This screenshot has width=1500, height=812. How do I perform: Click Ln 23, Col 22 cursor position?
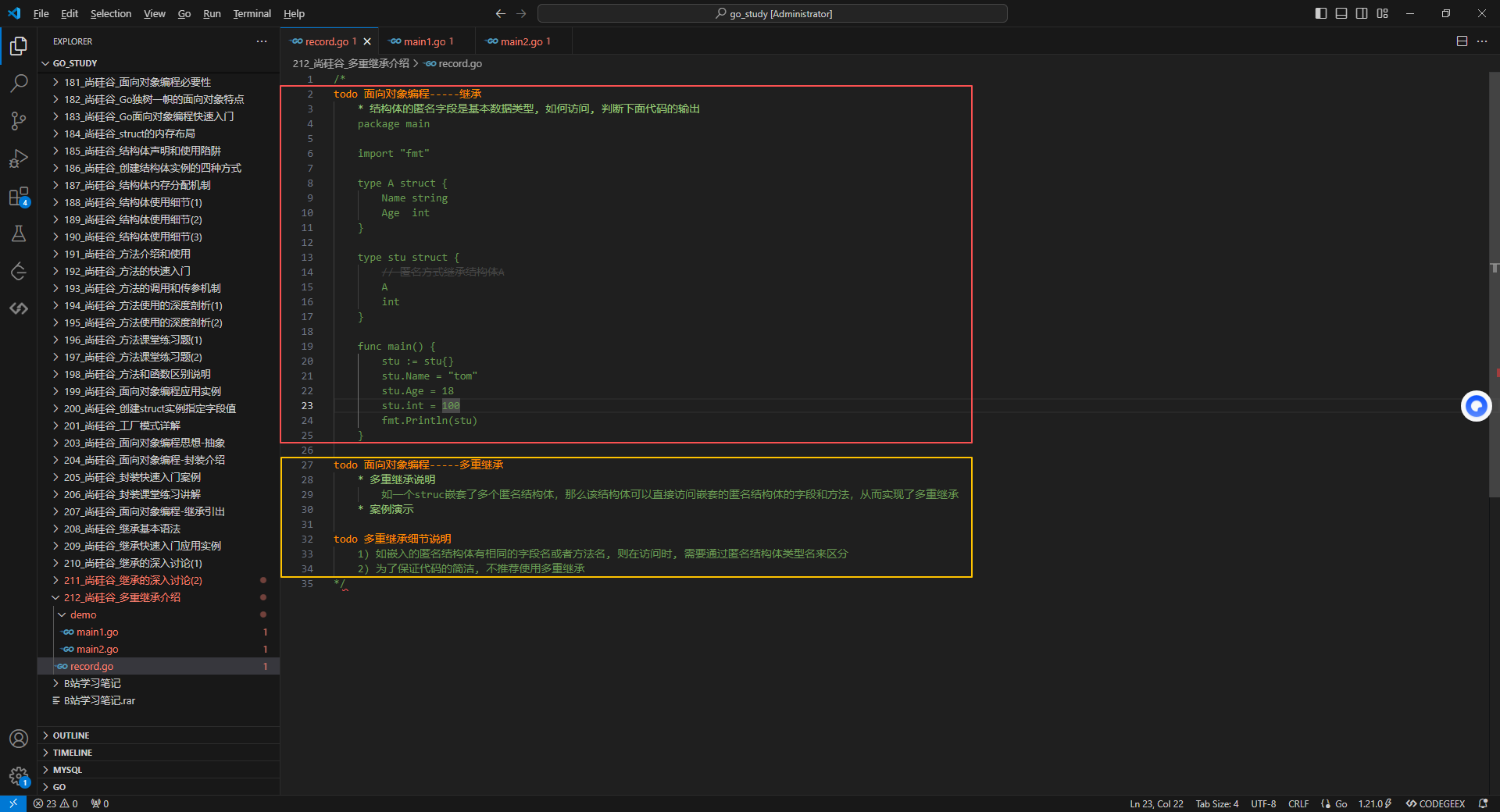point(1156,803)
